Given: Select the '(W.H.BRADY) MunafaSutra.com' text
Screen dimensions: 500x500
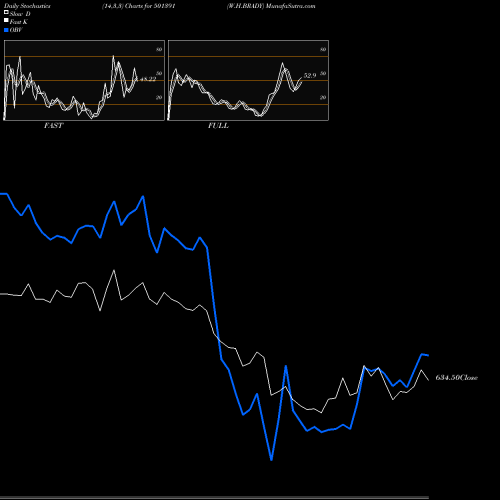Looking at the screenshot, I should click(x=271, y=6).
